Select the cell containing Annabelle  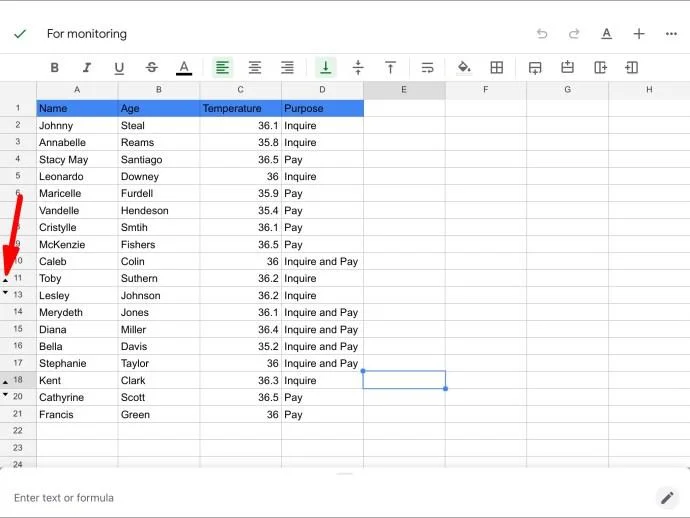77,143
